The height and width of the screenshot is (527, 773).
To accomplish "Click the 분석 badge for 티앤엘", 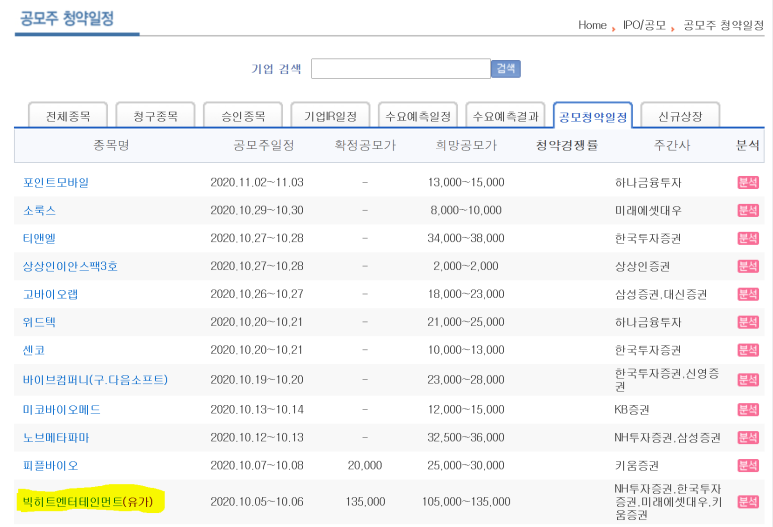I will pos(748,238).
